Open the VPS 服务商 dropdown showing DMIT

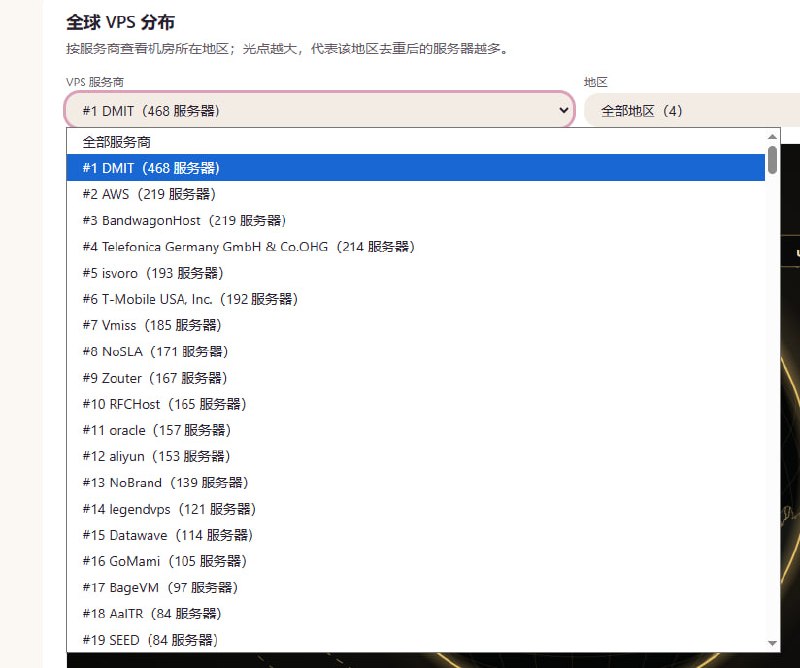point(320,110)
